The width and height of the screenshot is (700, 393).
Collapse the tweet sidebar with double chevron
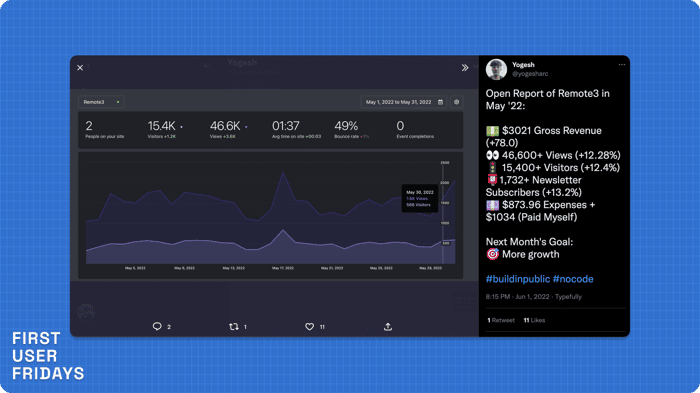pos(465,68)
